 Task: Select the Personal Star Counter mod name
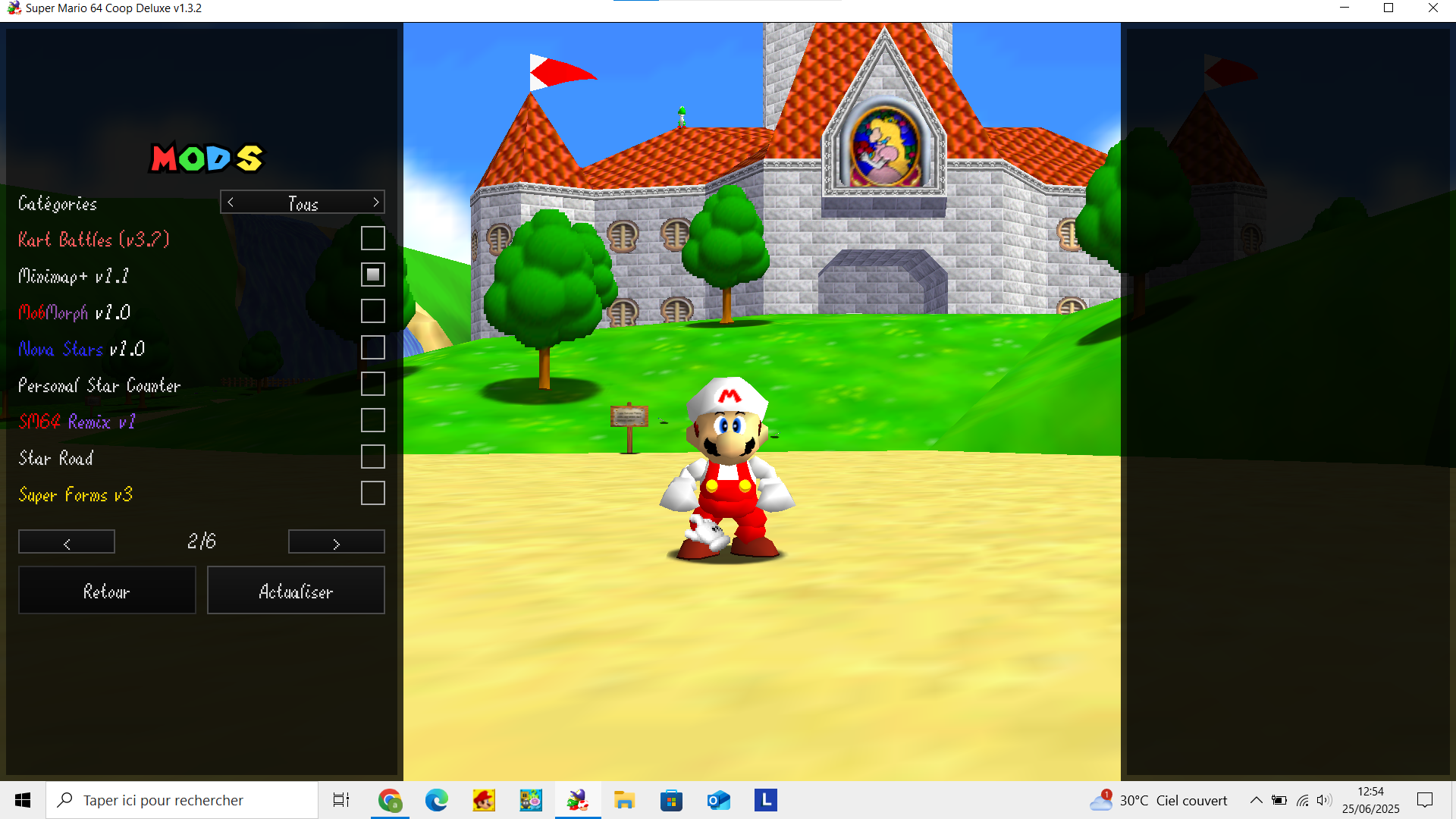pyautogui.click(x=99, y=385)
